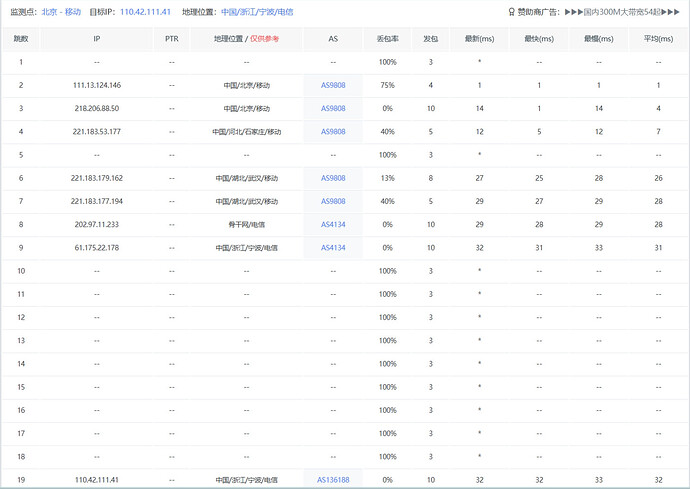
Task: Click the 最新(ms) column header
Action: click(480, 39)
